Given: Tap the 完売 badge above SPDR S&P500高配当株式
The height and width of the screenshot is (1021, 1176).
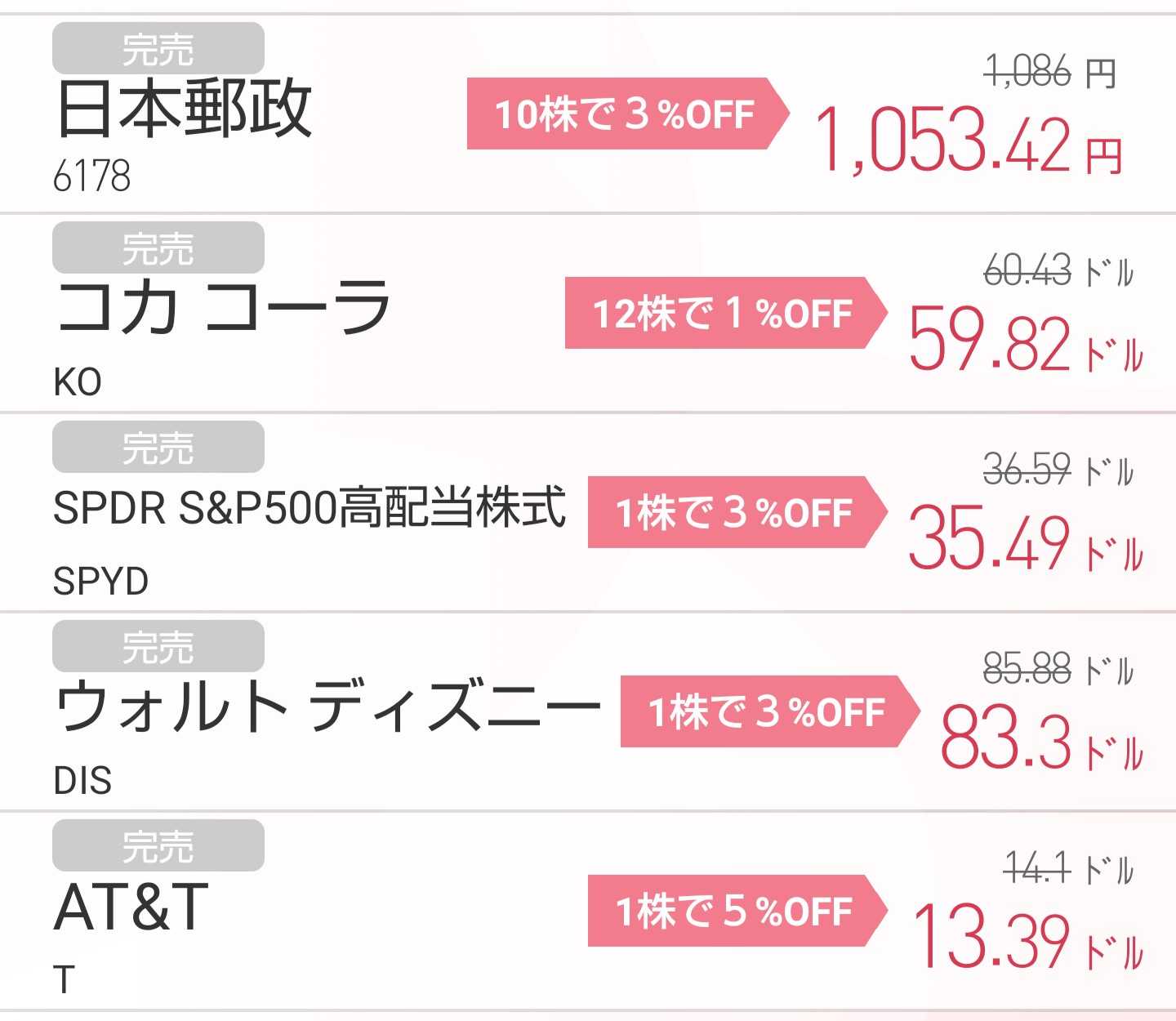Looking at the screenshot, I should pos(158,447).
